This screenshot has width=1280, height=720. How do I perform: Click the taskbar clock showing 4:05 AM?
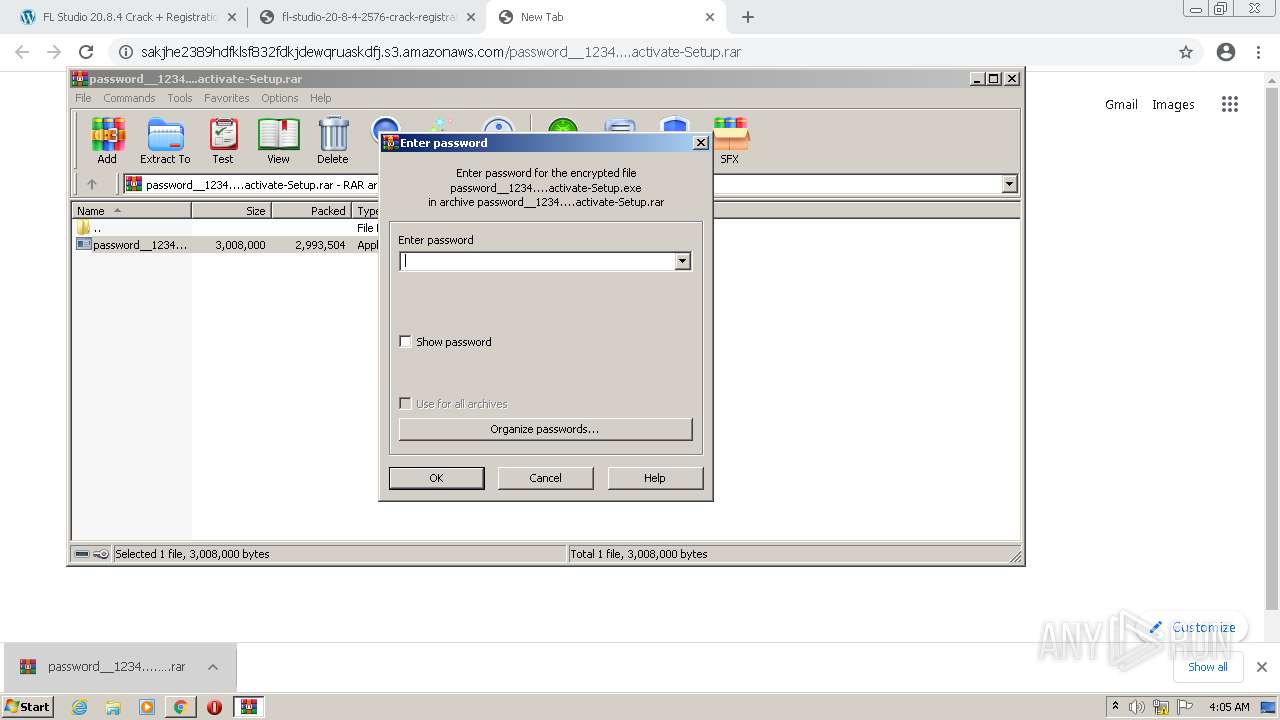click(1229, 707)
